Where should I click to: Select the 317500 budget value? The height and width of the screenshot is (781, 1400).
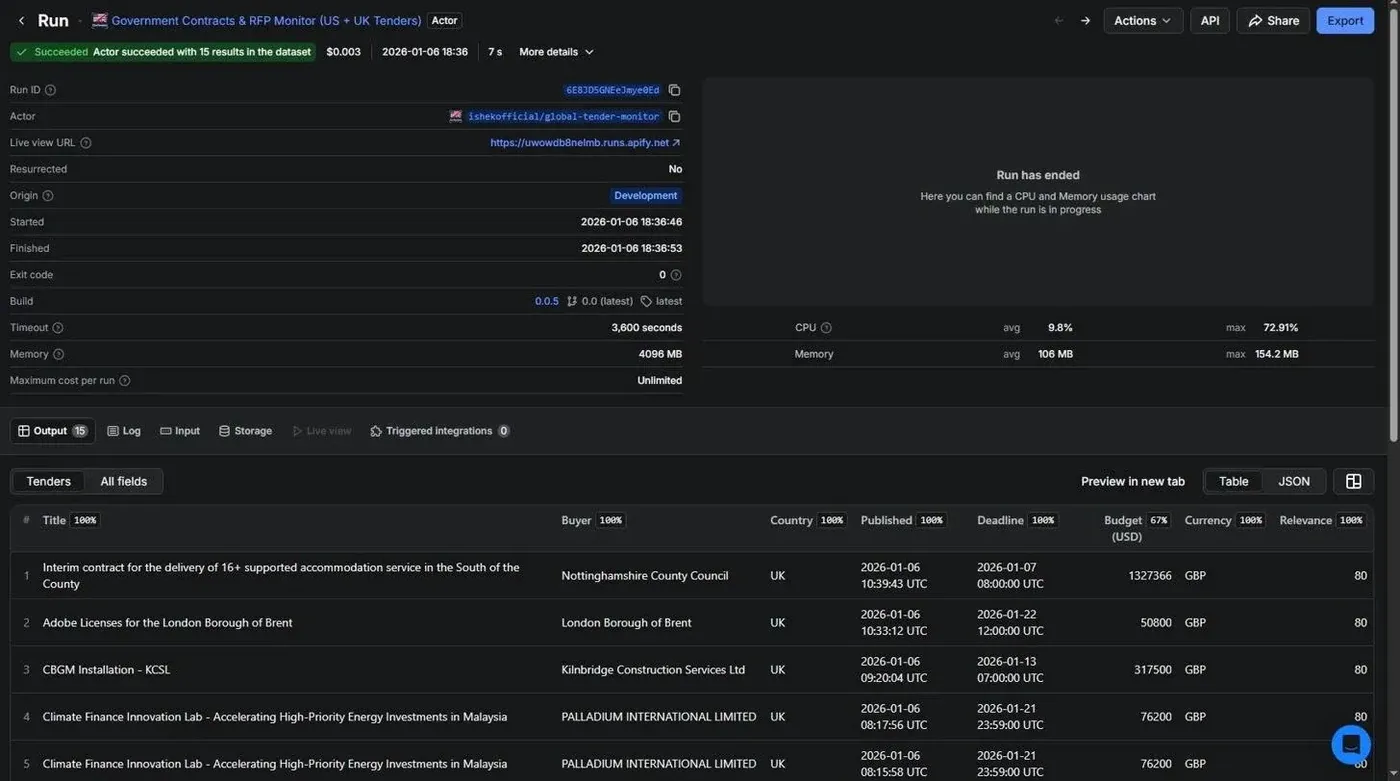[1153, 670]
